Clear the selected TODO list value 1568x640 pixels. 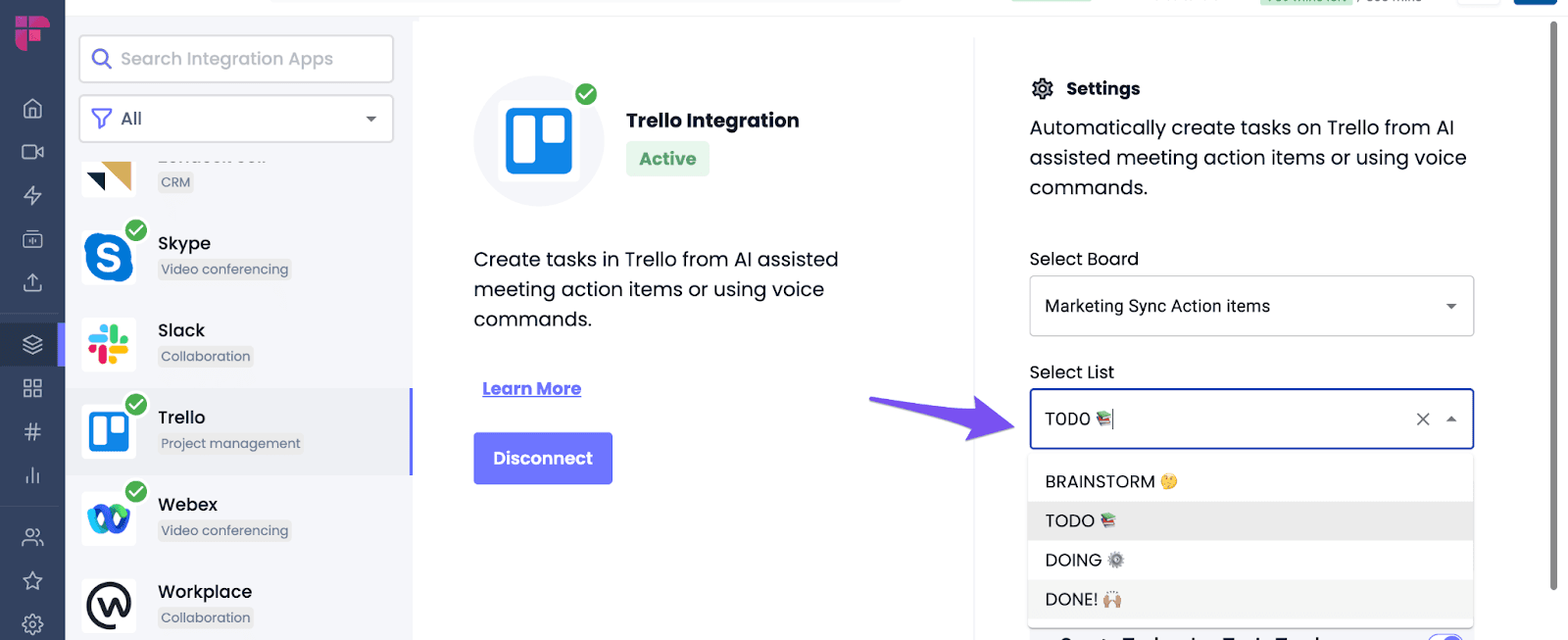pos(1423,419)
